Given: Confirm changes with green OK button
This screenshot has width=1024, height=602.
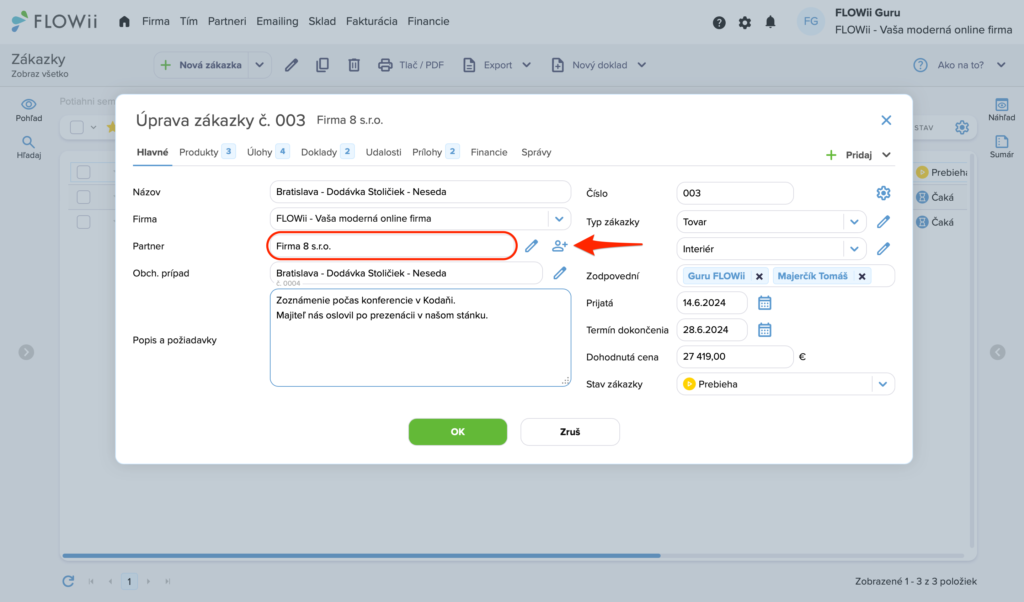Looking at the screenshot, I should (458, 432).
